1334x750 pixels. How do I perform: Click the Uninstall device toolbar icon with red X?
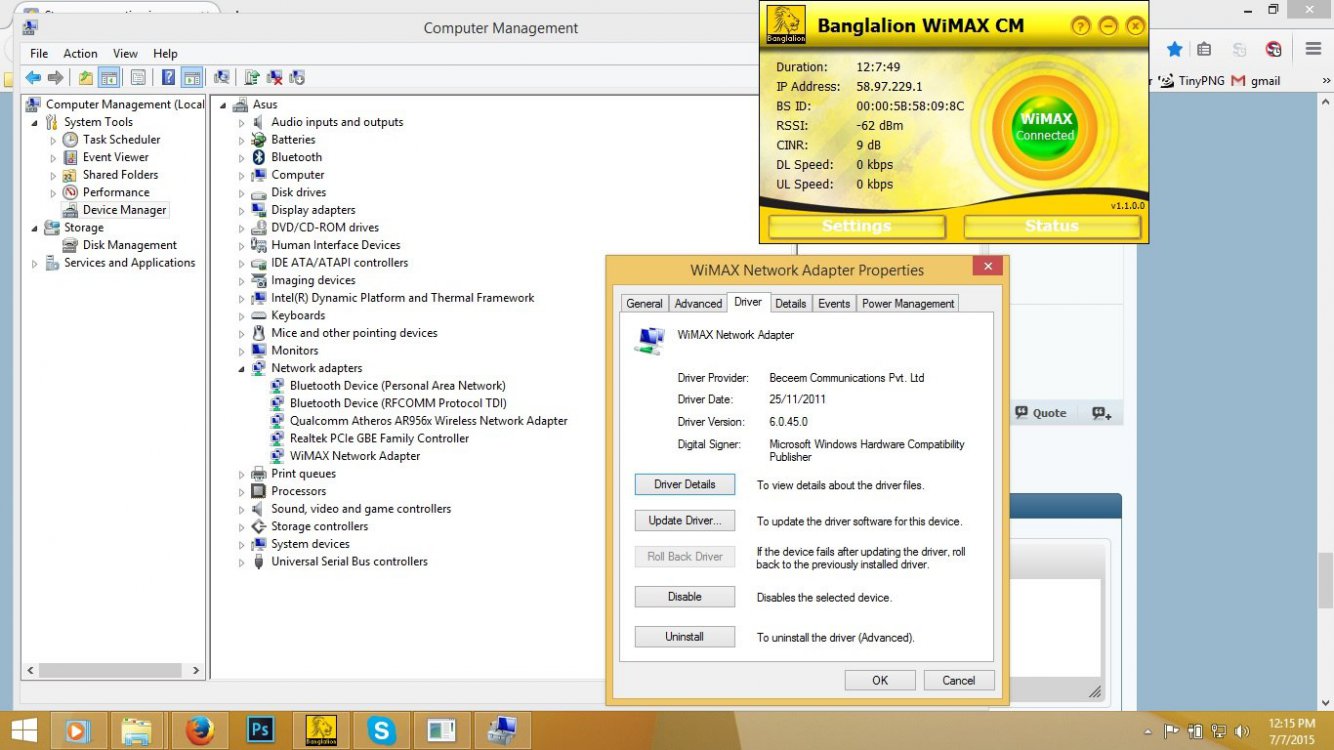[x=274, y=77]
